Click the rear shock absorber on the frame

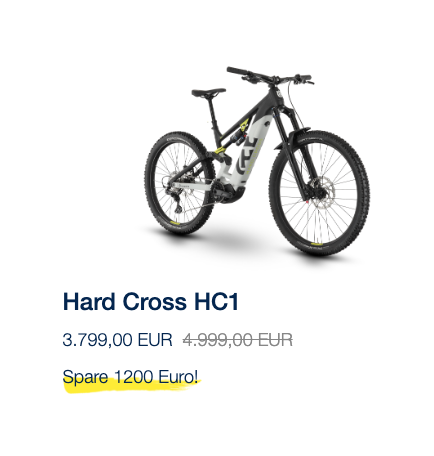[x=241, y=136]
